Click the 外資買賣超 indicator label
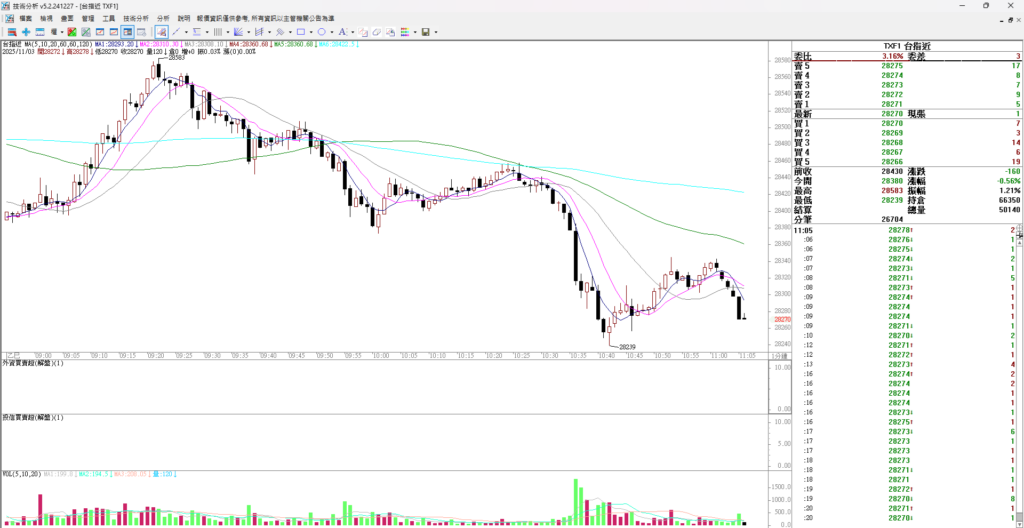Viewport: 1024px width, 528px height. [32, 362]
